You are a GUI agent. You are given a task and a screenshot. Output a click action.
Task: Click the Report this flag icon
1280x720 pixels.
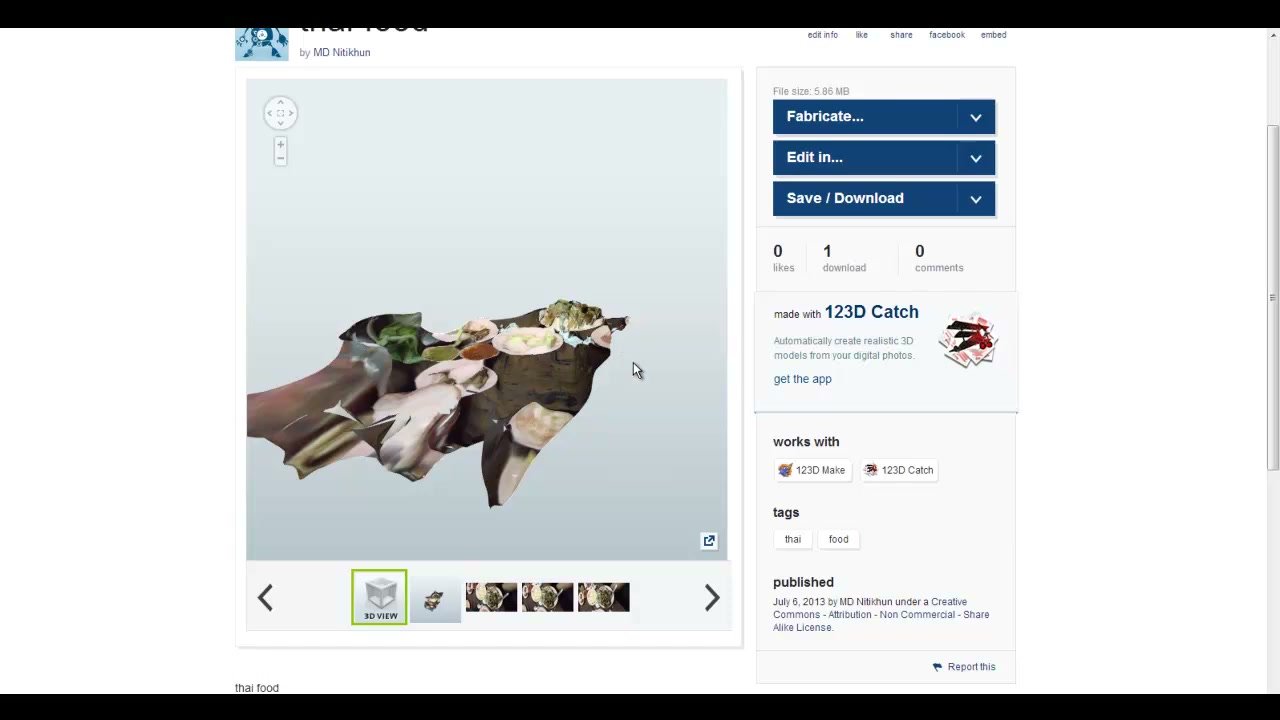click(937, 667)
